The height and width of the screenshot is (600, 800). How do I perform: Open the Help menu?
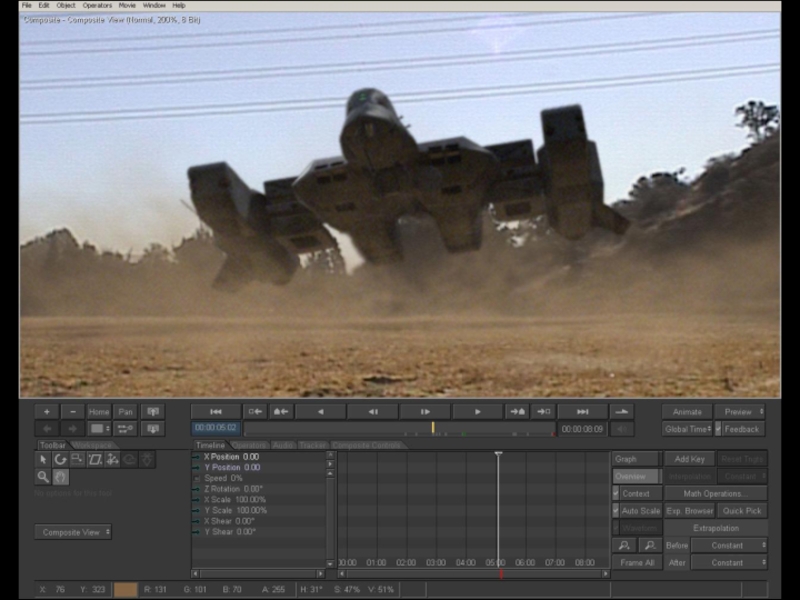pos(179,6)
